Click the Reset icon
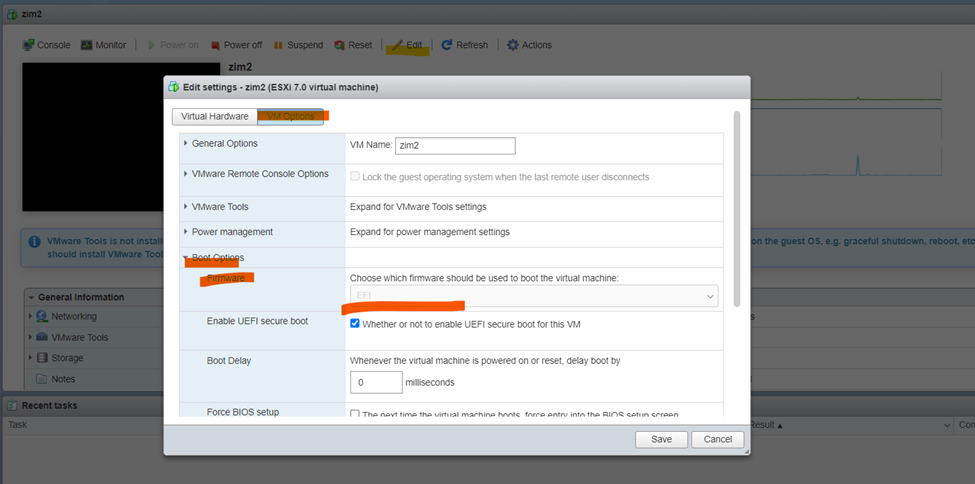 pyautogui.click(x=340, y=45)
